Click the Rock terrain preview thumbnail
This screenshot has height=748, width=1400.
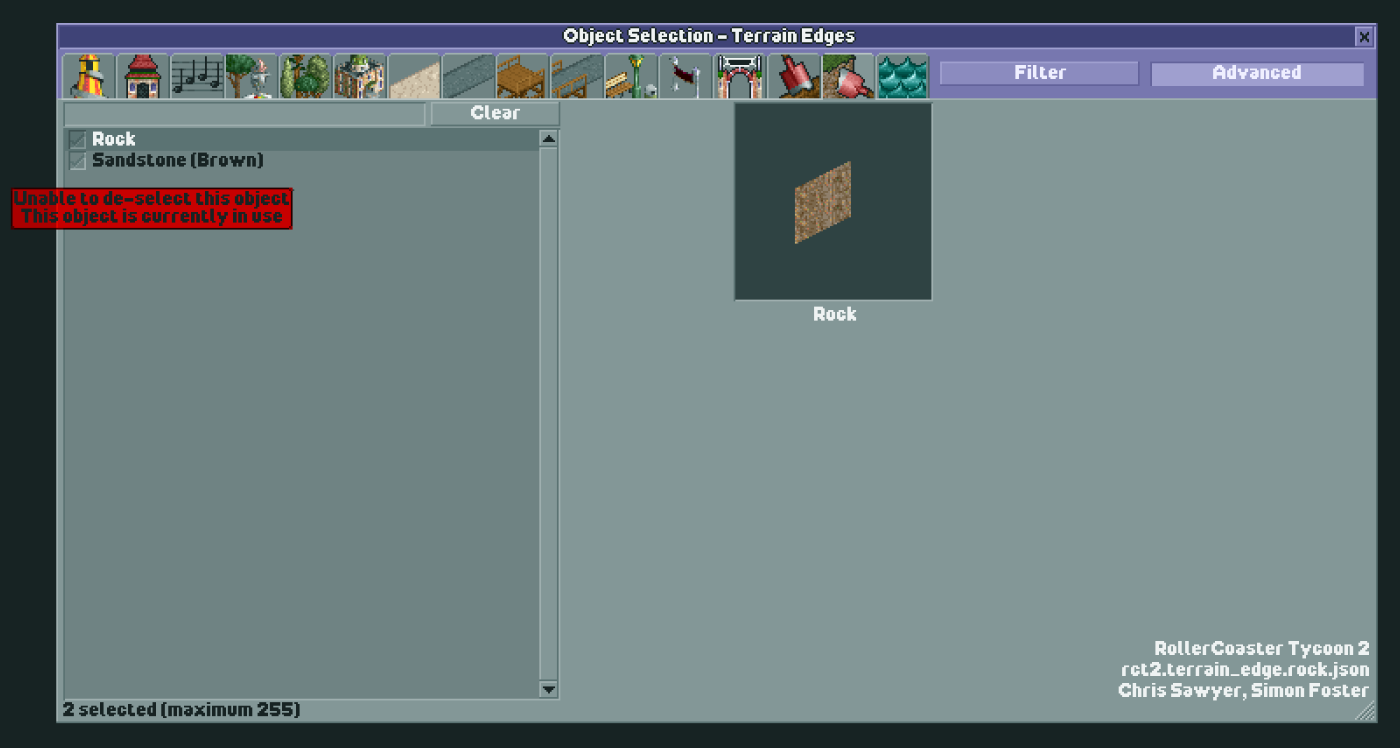pos(833,200)
